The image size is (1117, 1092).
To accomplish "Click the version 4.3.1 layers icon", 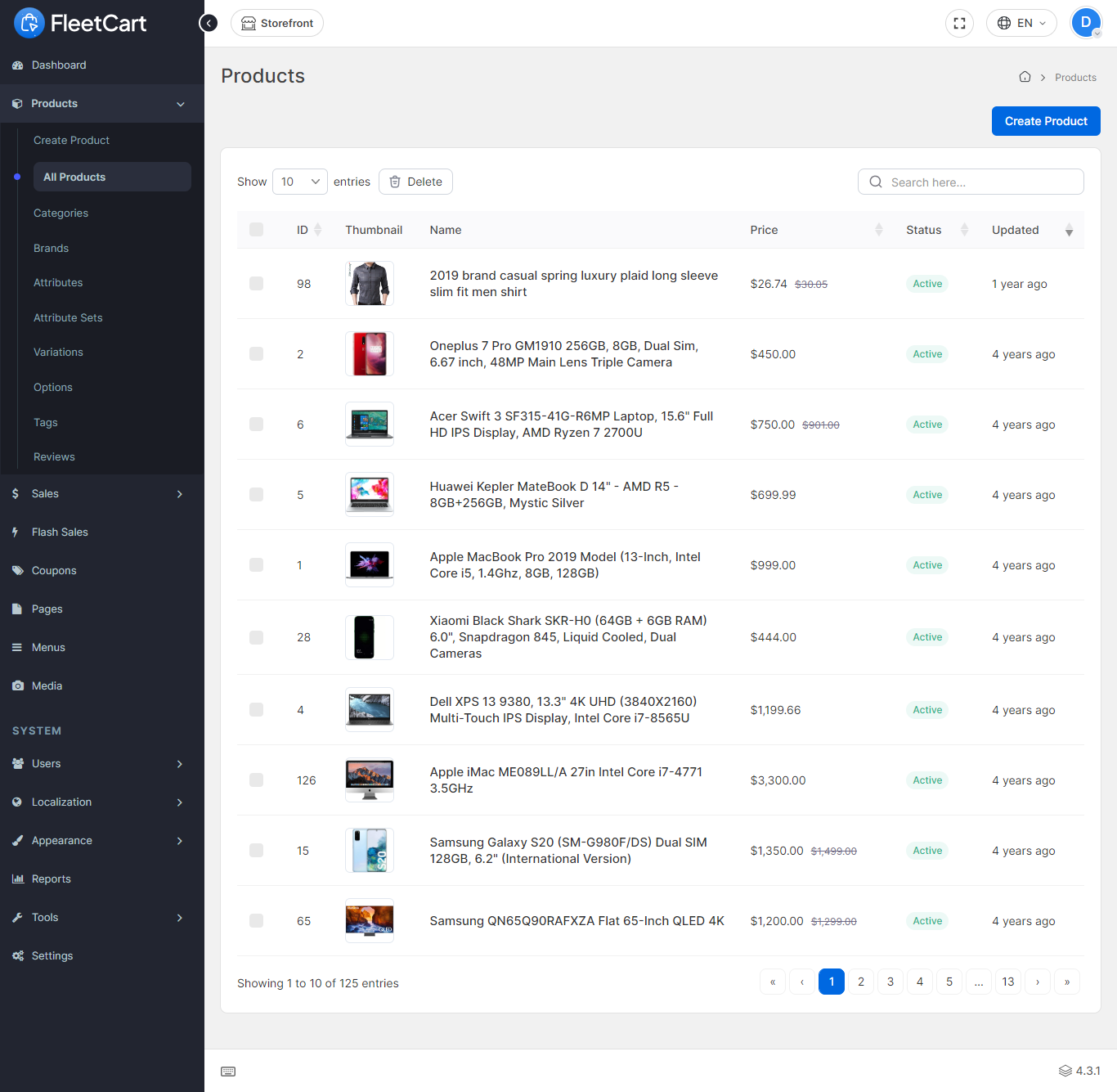I will (1065, 1071).
